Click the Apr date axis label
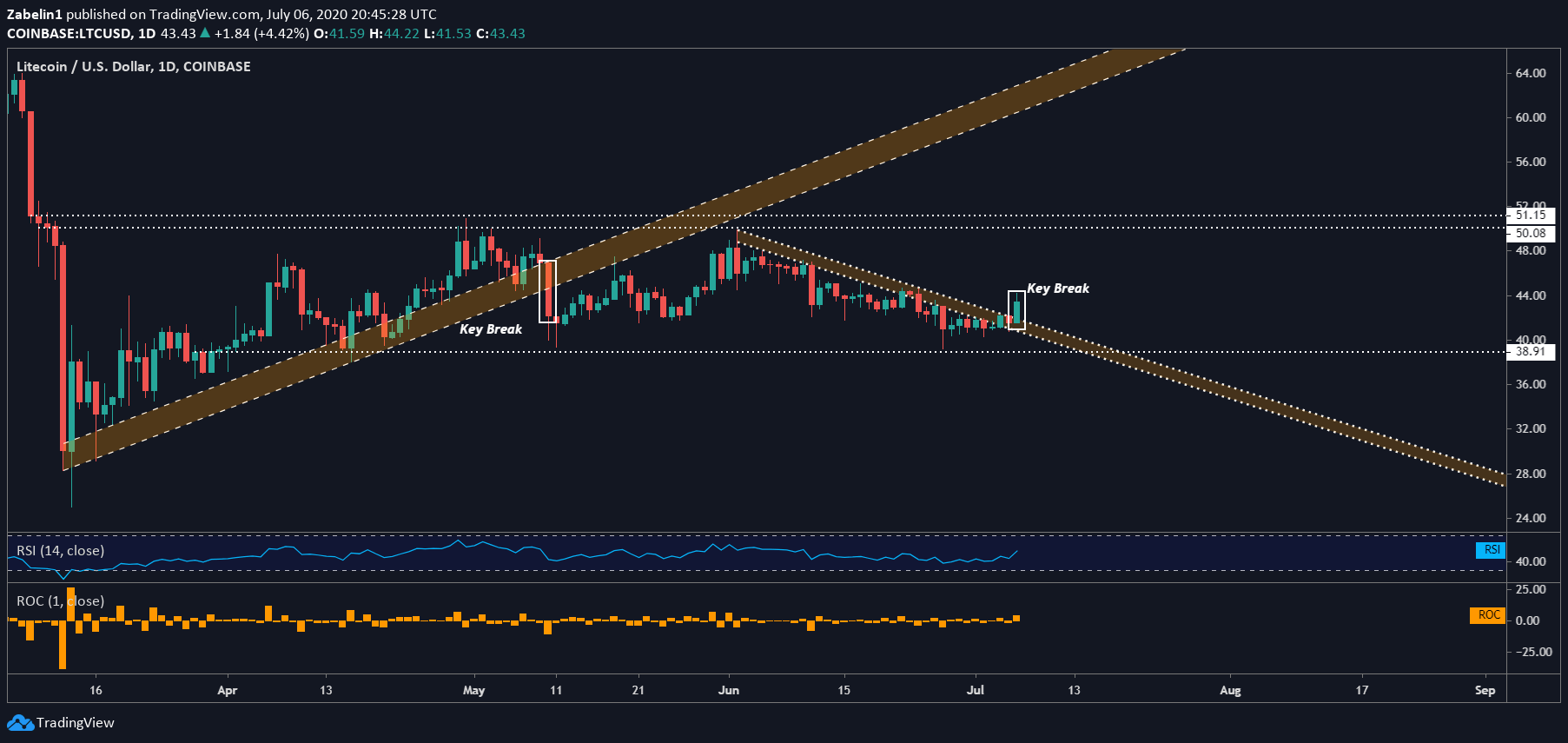 pyautogui.click(x=227, y=691)
